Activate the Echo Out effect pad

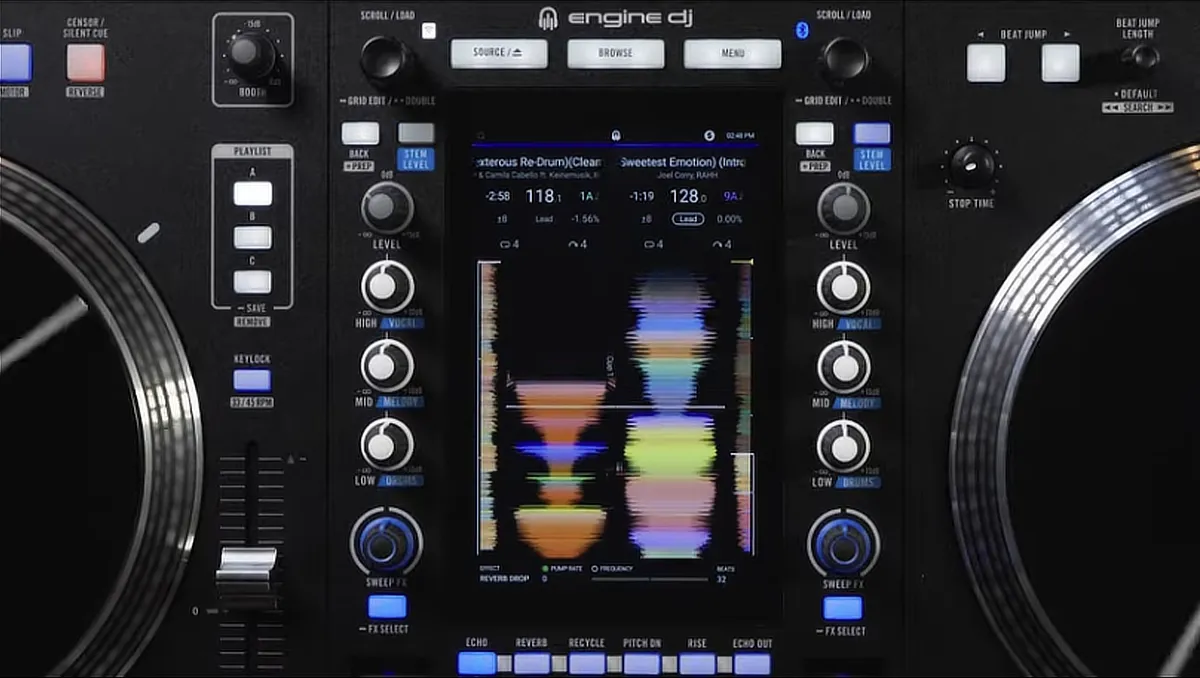pos(752,663)
